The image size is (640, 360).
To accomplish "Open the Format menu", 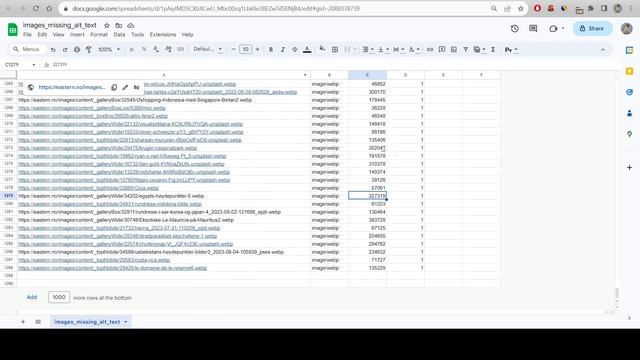I will [x=99, y=35].
